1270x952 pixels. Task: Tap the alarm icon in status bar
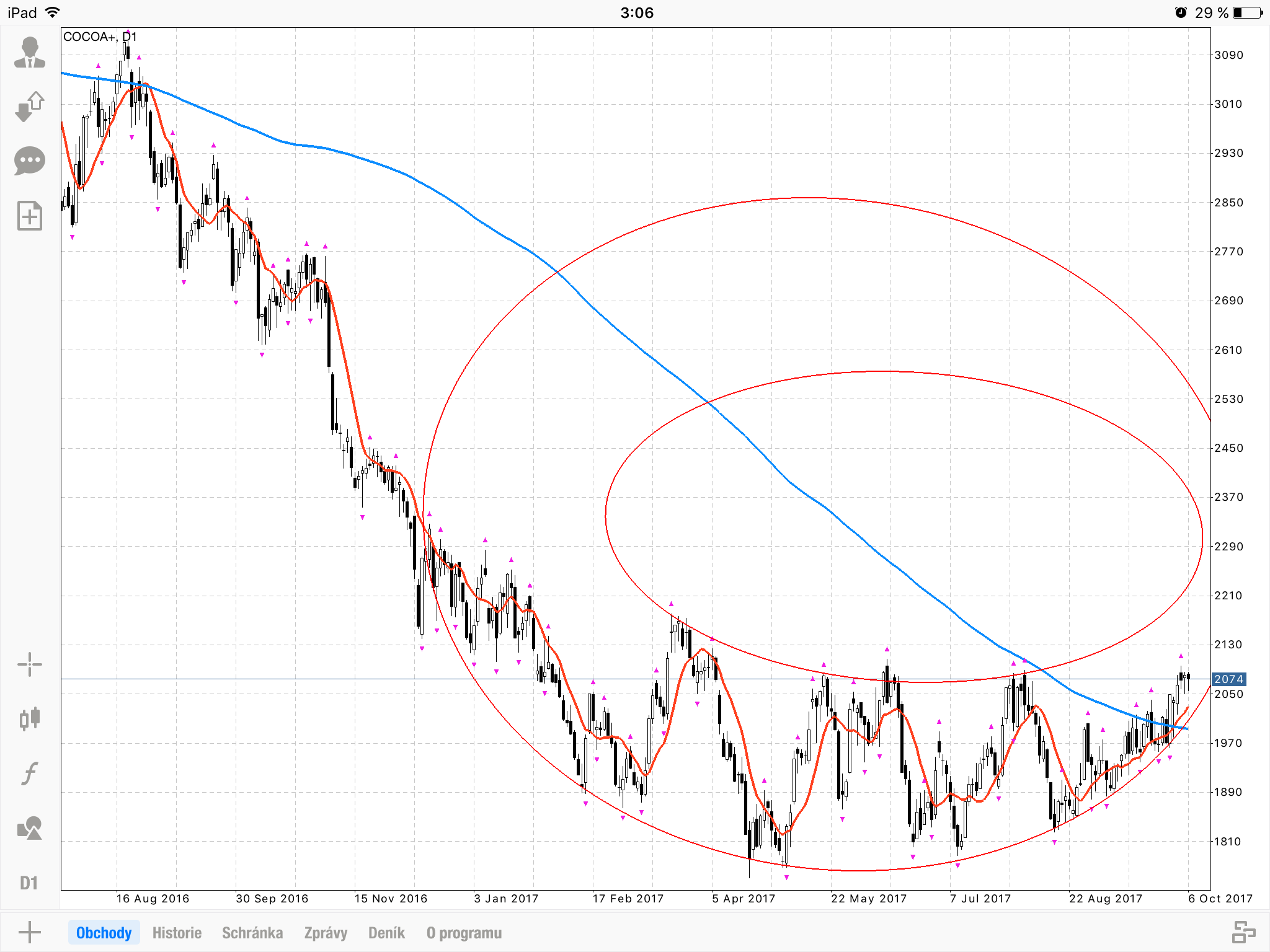(x=1181, y=12)
